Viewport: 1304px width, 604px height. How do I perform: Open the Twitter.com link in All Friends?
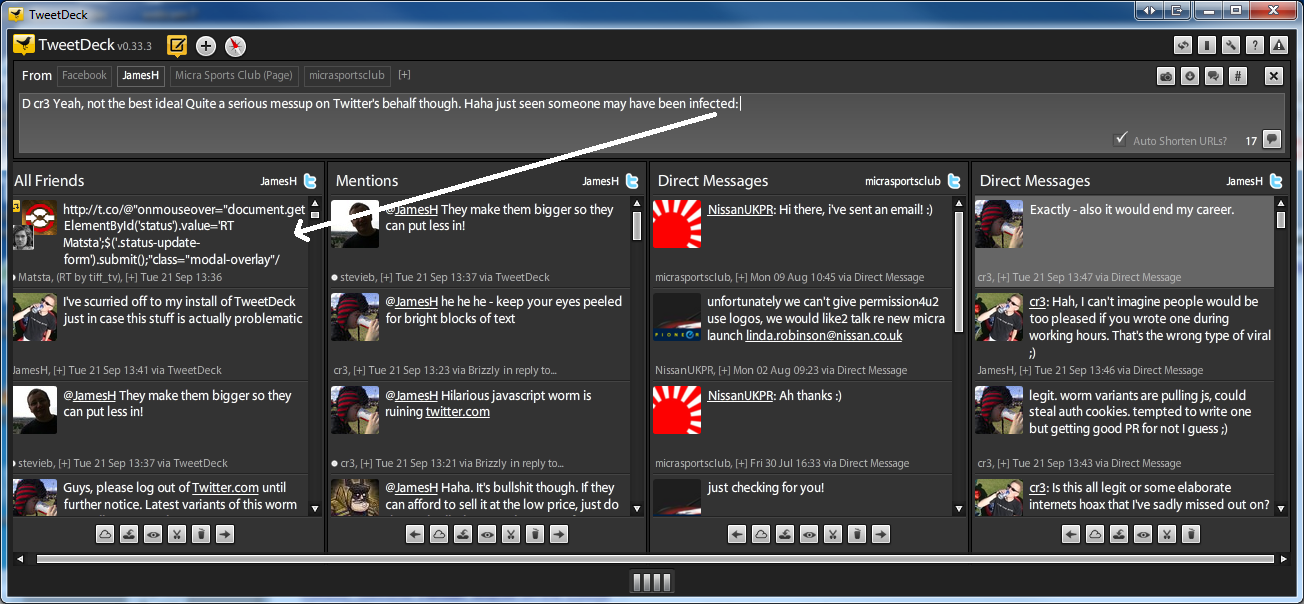point(225,487)
